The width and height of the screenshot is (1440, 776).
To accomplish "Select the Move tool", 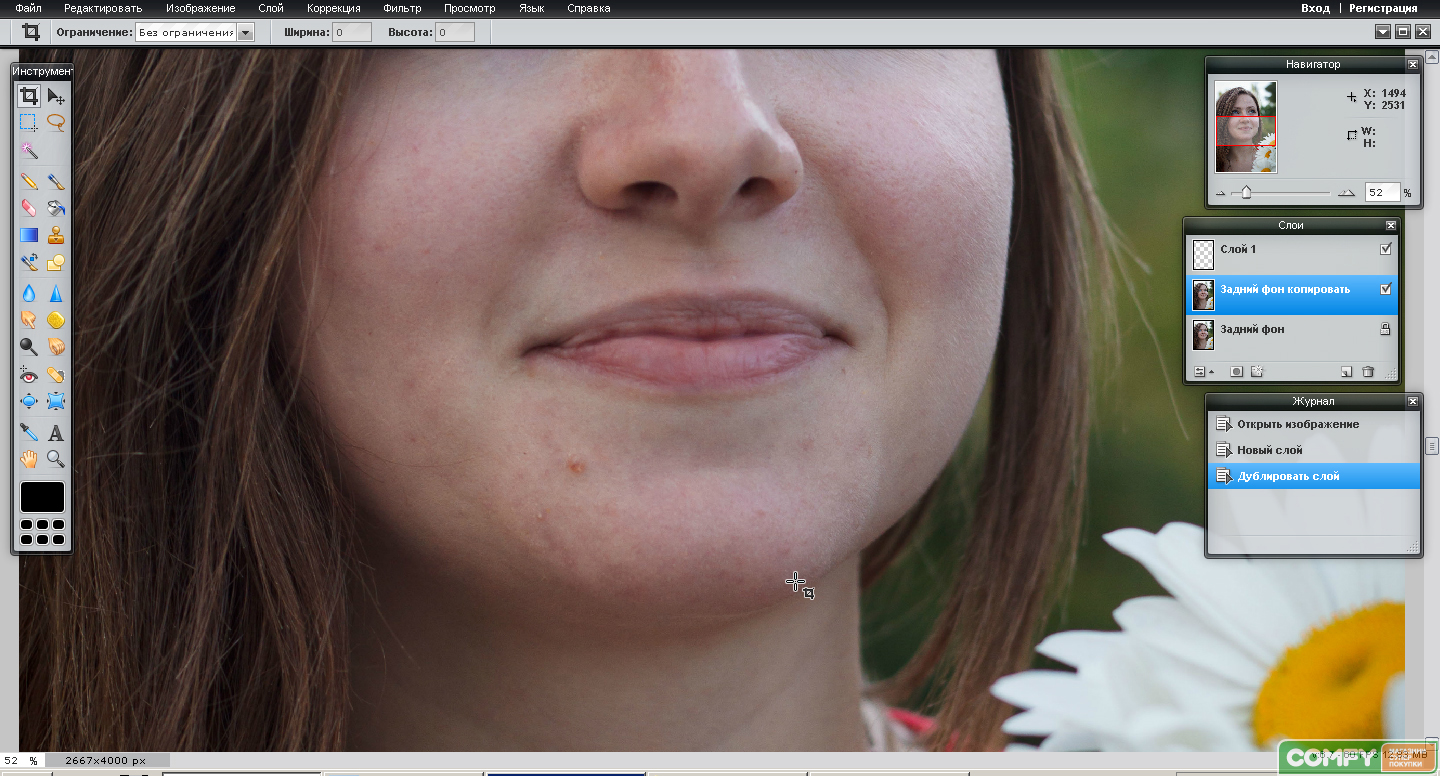I will [x=56, y=96].
